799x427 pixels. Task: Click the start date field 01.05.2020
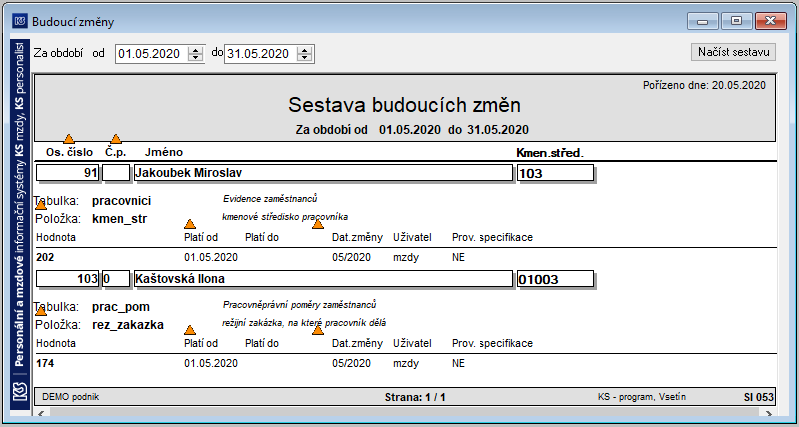point(151,54)
